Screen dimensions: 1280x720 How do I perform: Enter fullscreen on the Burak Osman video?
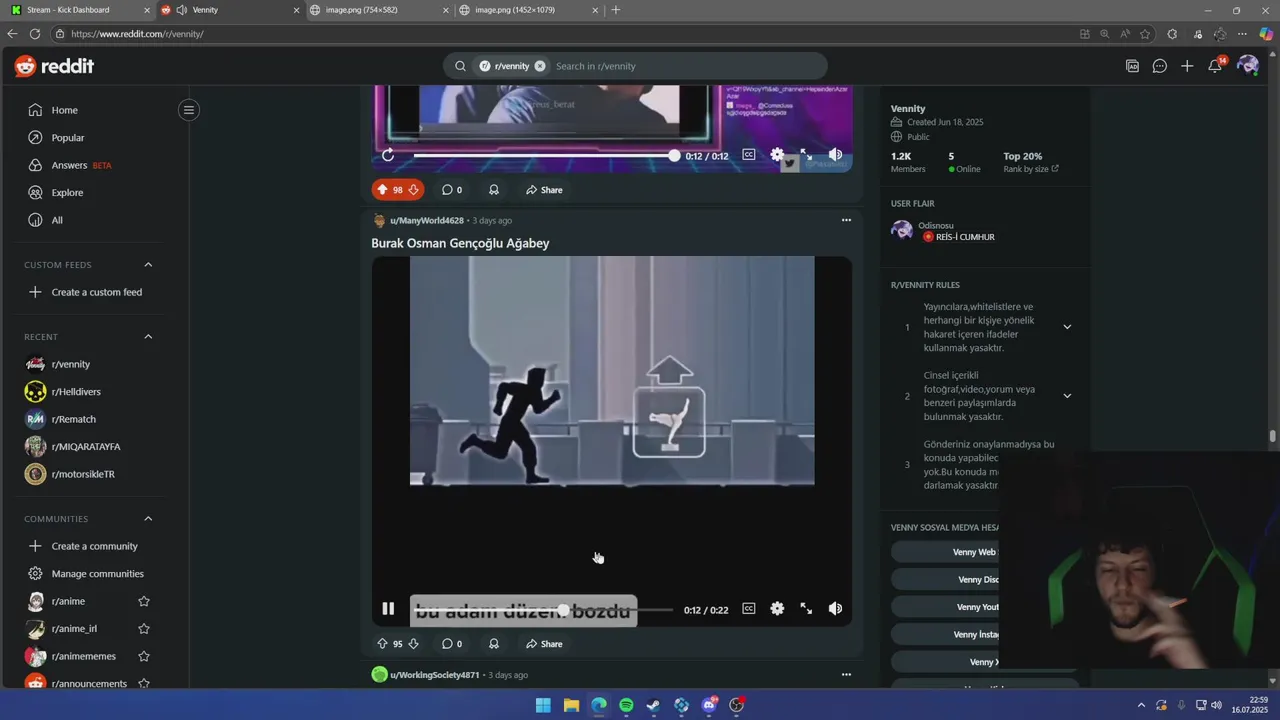tap(806, 609)
